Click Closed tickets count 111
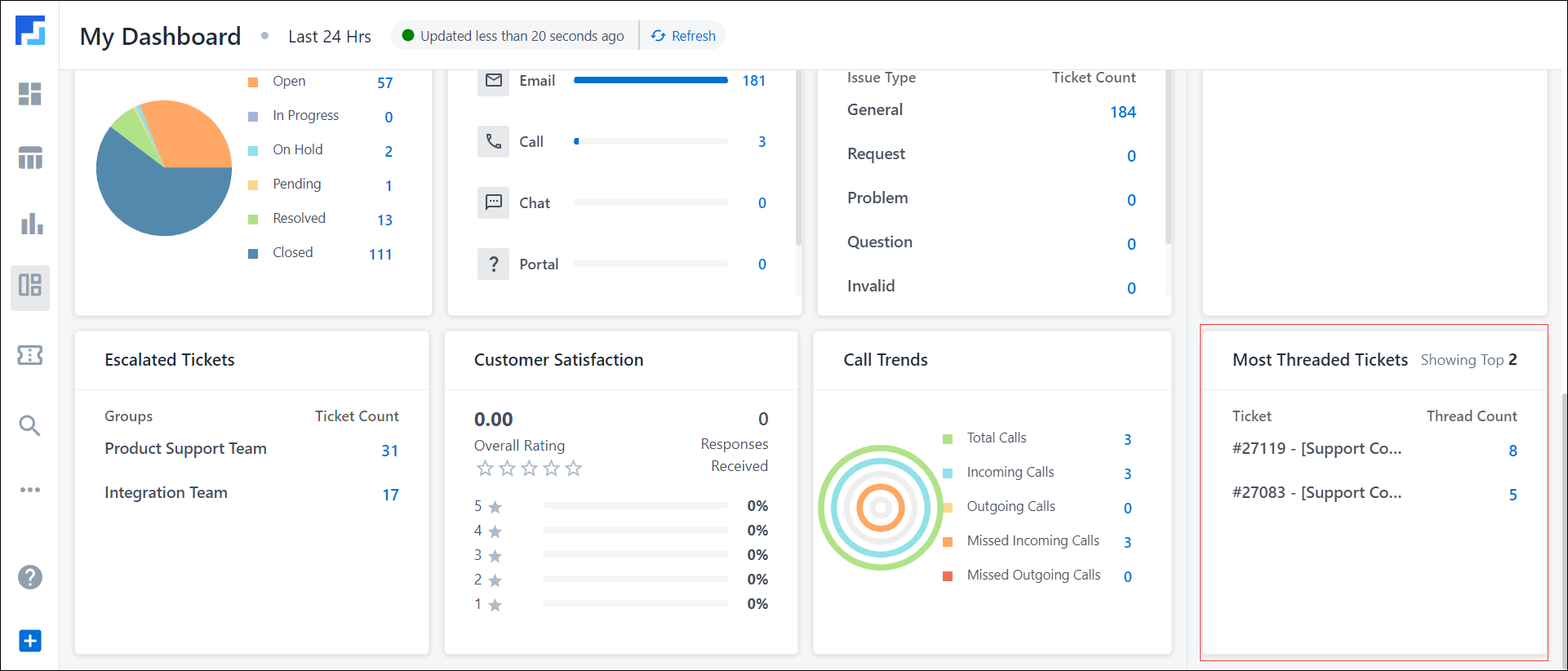 380,254
